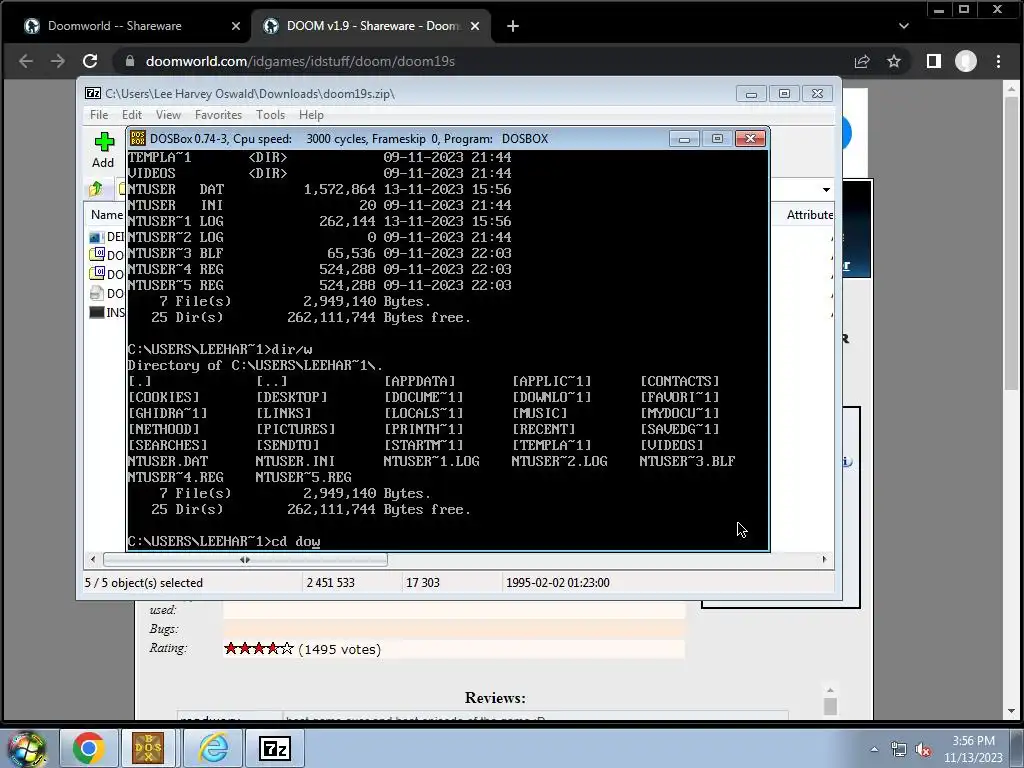Image resolution: width=1024 pixels, height=768 pixels.
Task: Open Chrome three-dot menu
Action: click(x=999, y=61)
